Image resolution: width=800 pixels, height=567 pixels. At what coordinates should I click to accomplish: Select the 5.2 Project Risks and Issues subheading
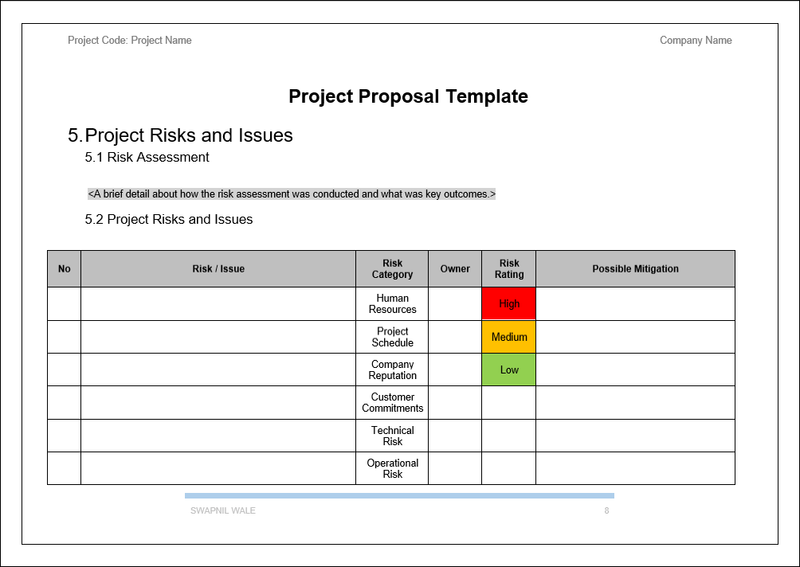(169, 219)
